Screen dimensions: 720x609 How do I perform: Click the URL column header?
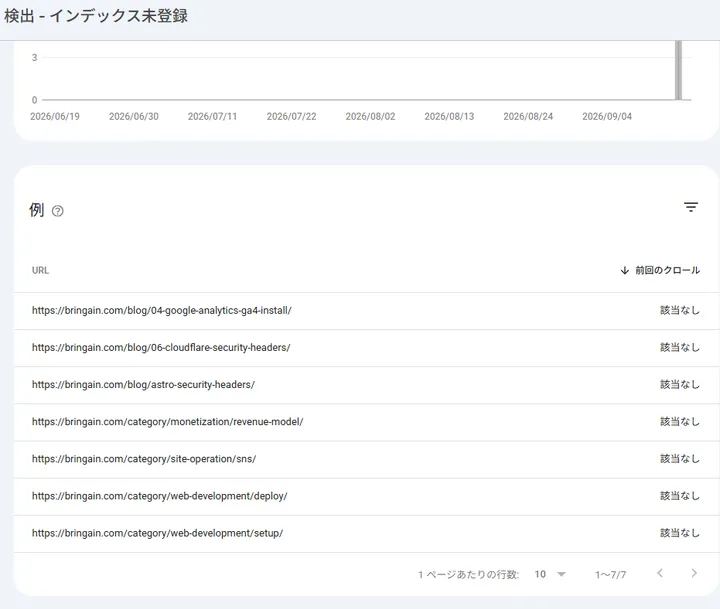(x=40, y=270)
